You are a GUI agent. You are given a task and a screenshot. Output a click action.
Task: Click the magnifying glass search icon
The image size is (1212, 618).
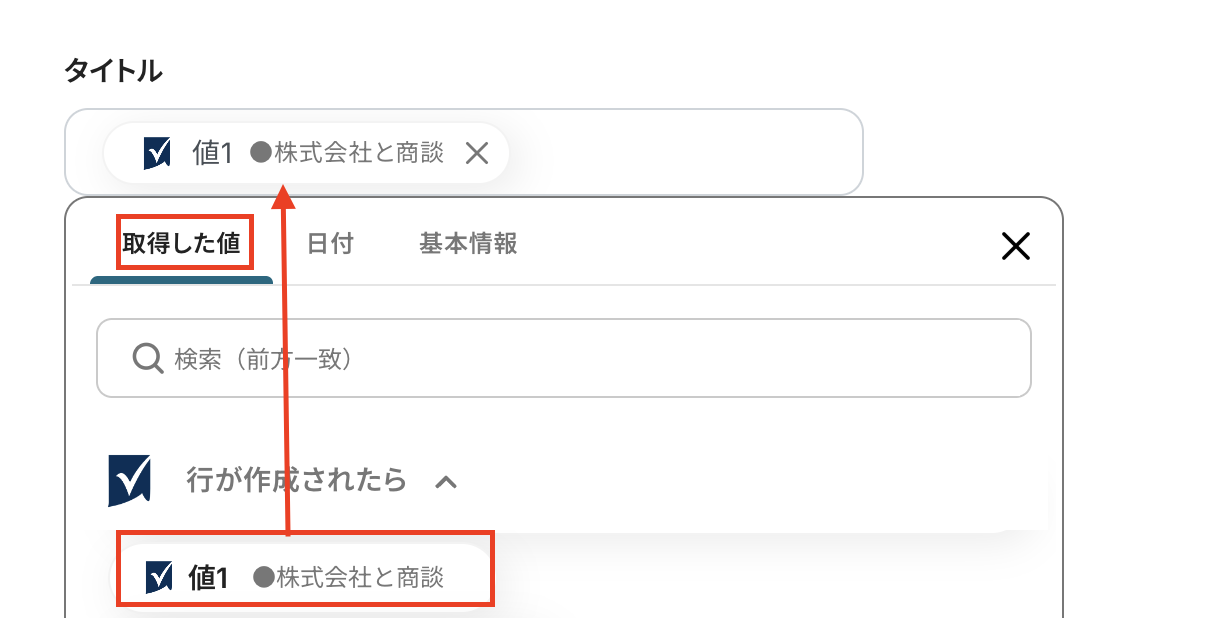pyautogui.click(x=148, y=358)
